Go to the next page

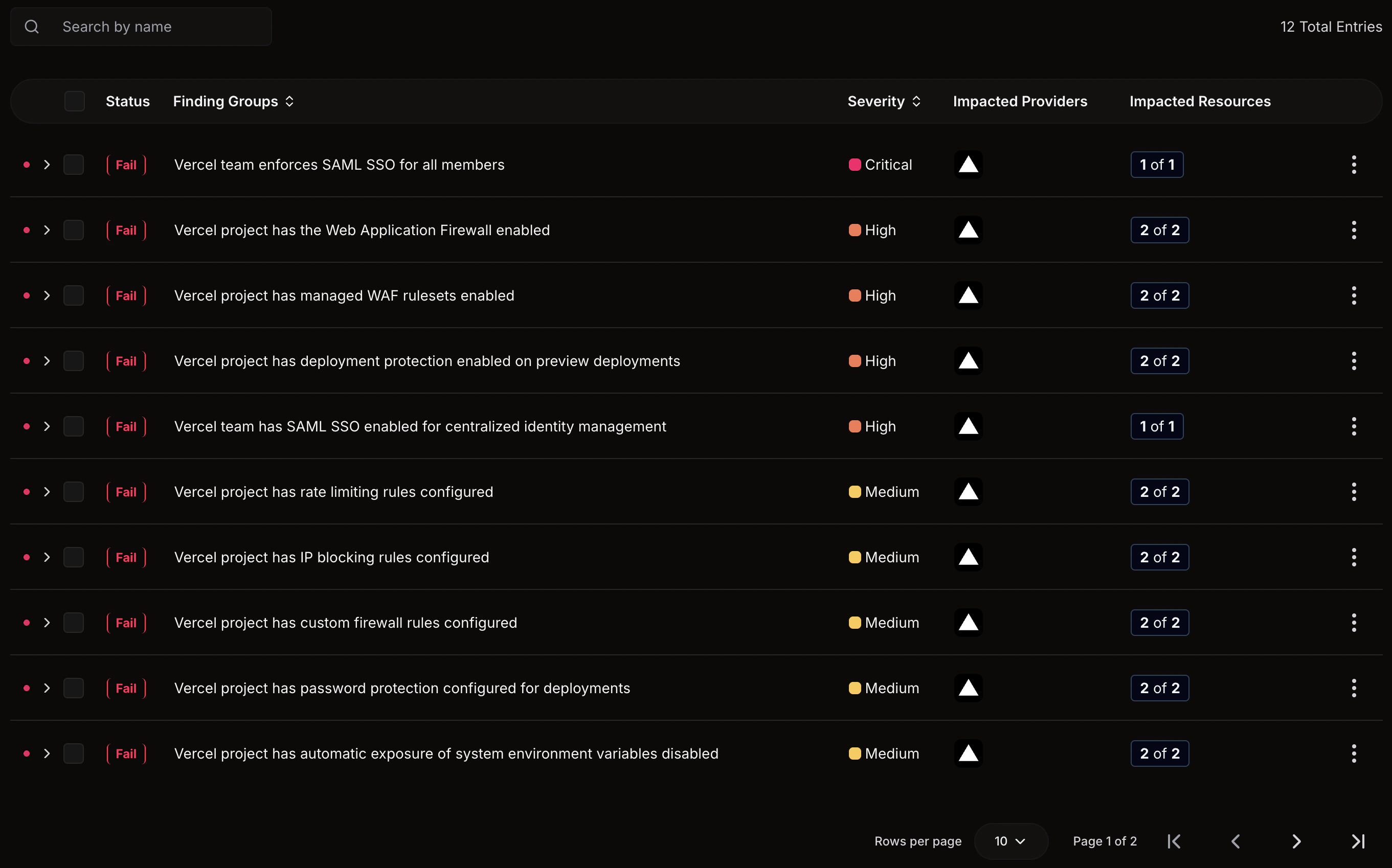pos(1297,841)
